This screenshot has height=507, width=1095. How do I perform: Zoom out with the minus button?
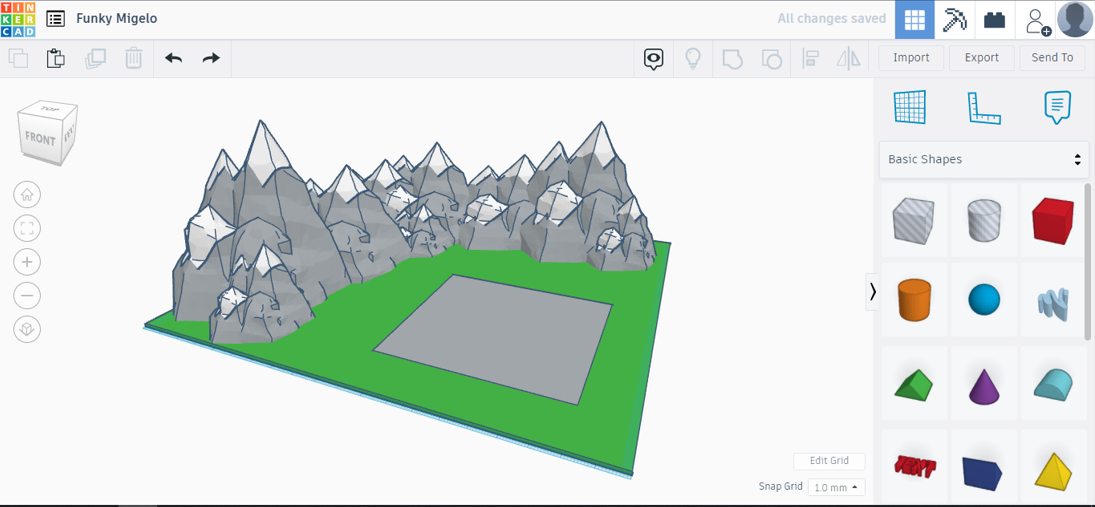27,295
